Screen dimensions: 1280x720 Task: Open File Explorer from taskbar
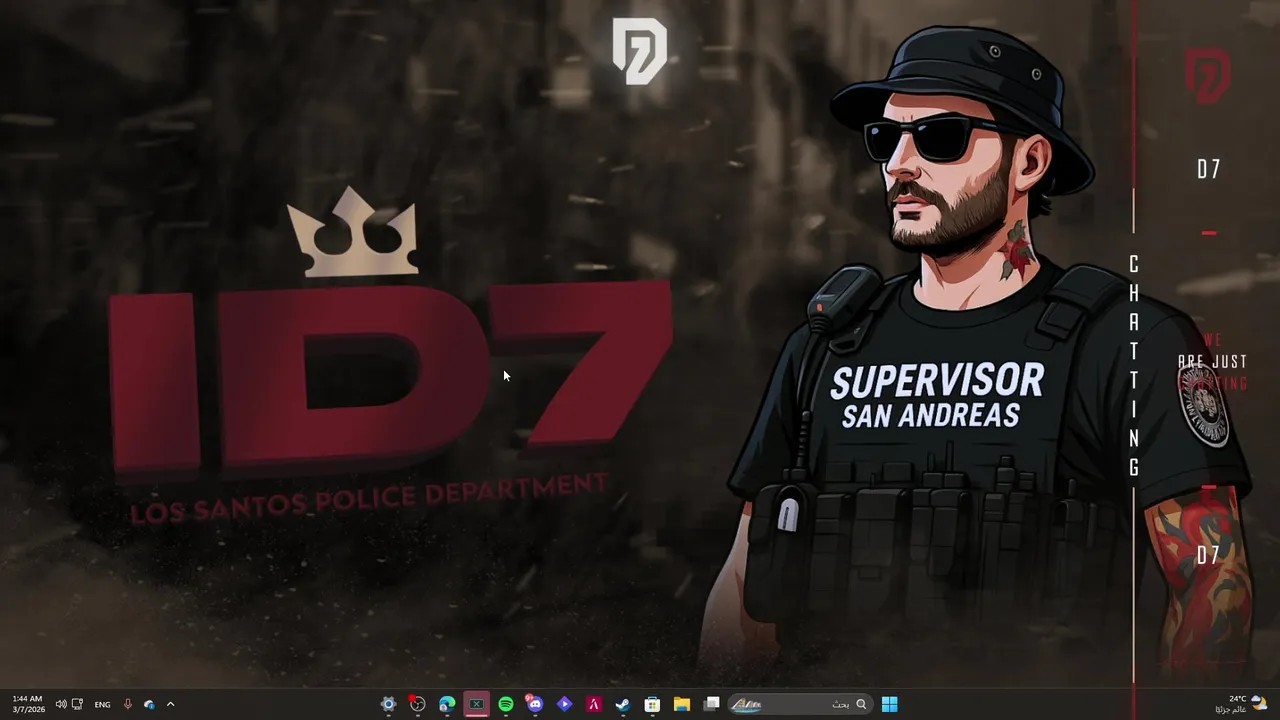[x=682, y=704]
